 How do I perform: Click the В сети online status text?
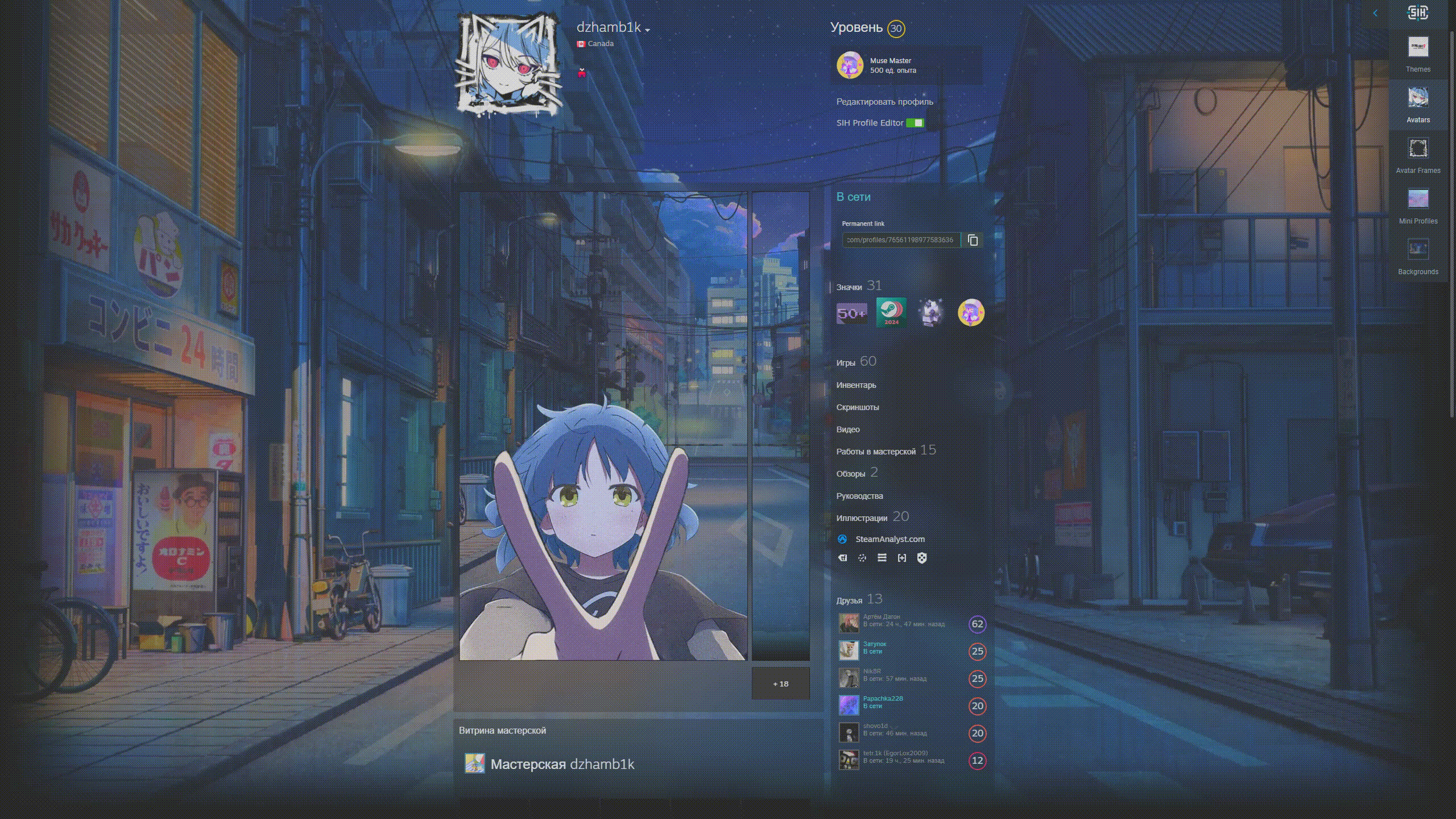853,197
